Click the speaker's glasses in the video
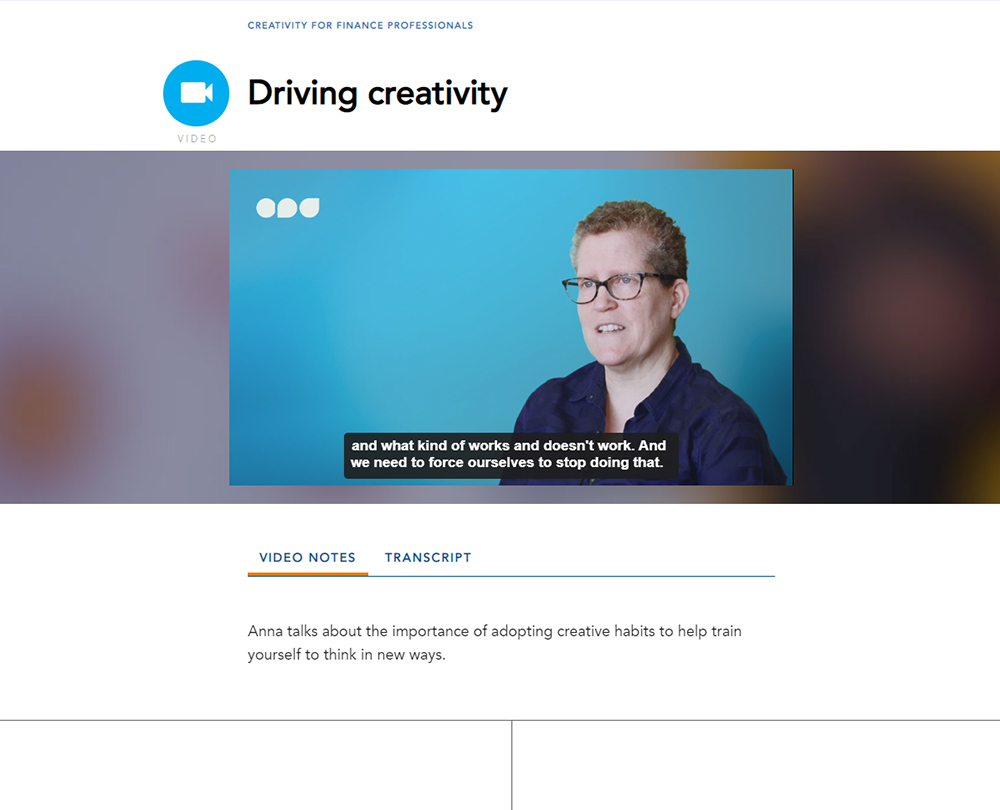1000x810 pixels. click(614, 287)
